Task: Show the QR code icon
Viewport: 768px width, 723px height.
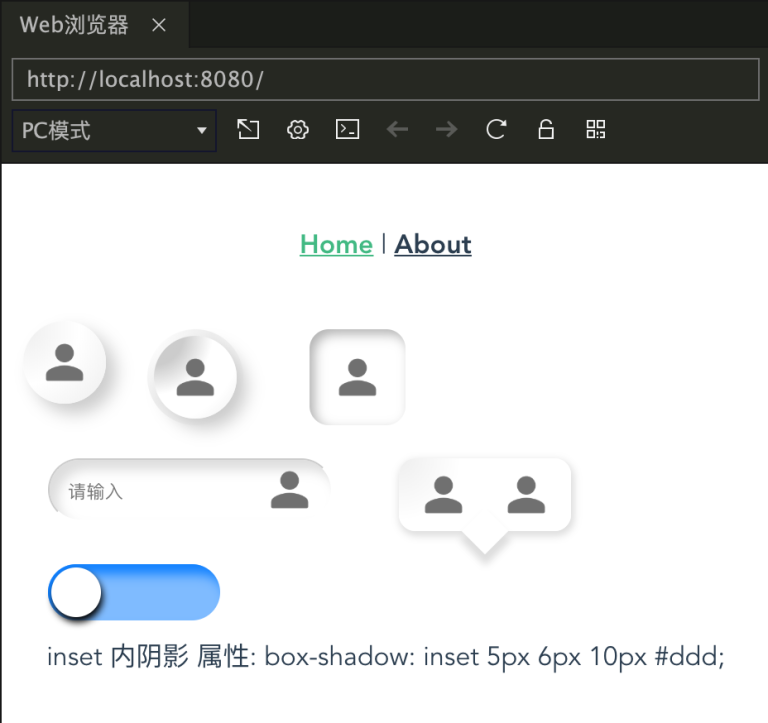Action: point(596,130)
